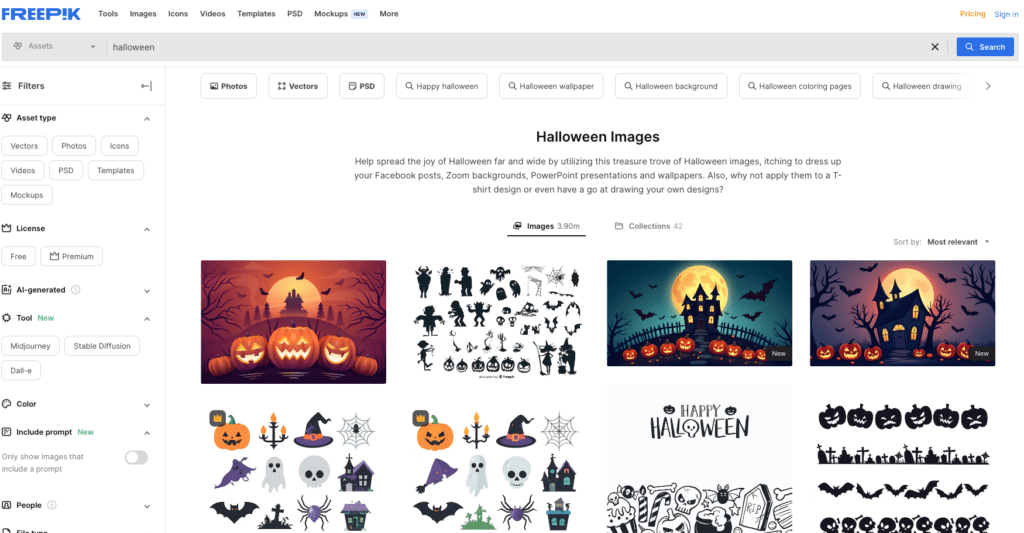Open the Sign in link
The image size is (1024, 533).
click(x=1005, y=14)
